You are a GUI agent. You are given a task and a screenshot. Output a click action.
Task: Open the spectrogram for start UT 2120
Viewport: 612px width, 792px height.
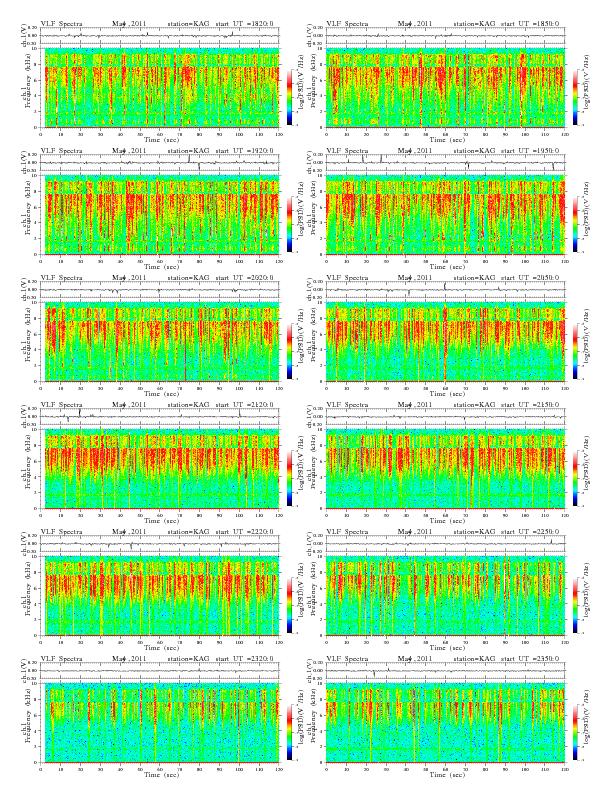click(162, 469)
